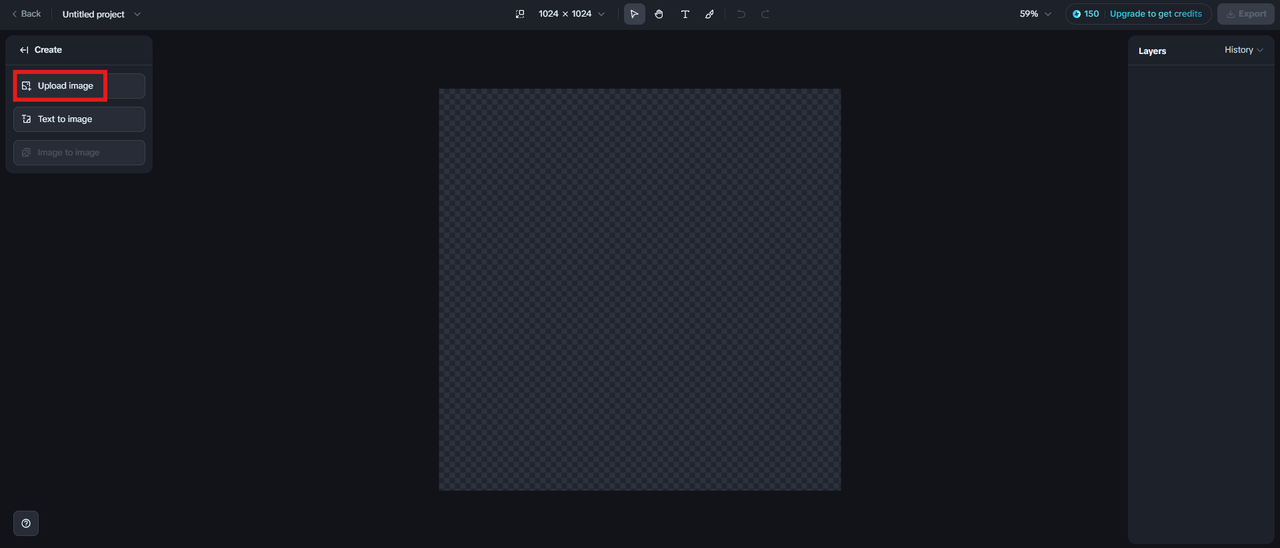Screen dimensions: 1280x548
Task: Redo the last action
Action: [x=766, y=14]
